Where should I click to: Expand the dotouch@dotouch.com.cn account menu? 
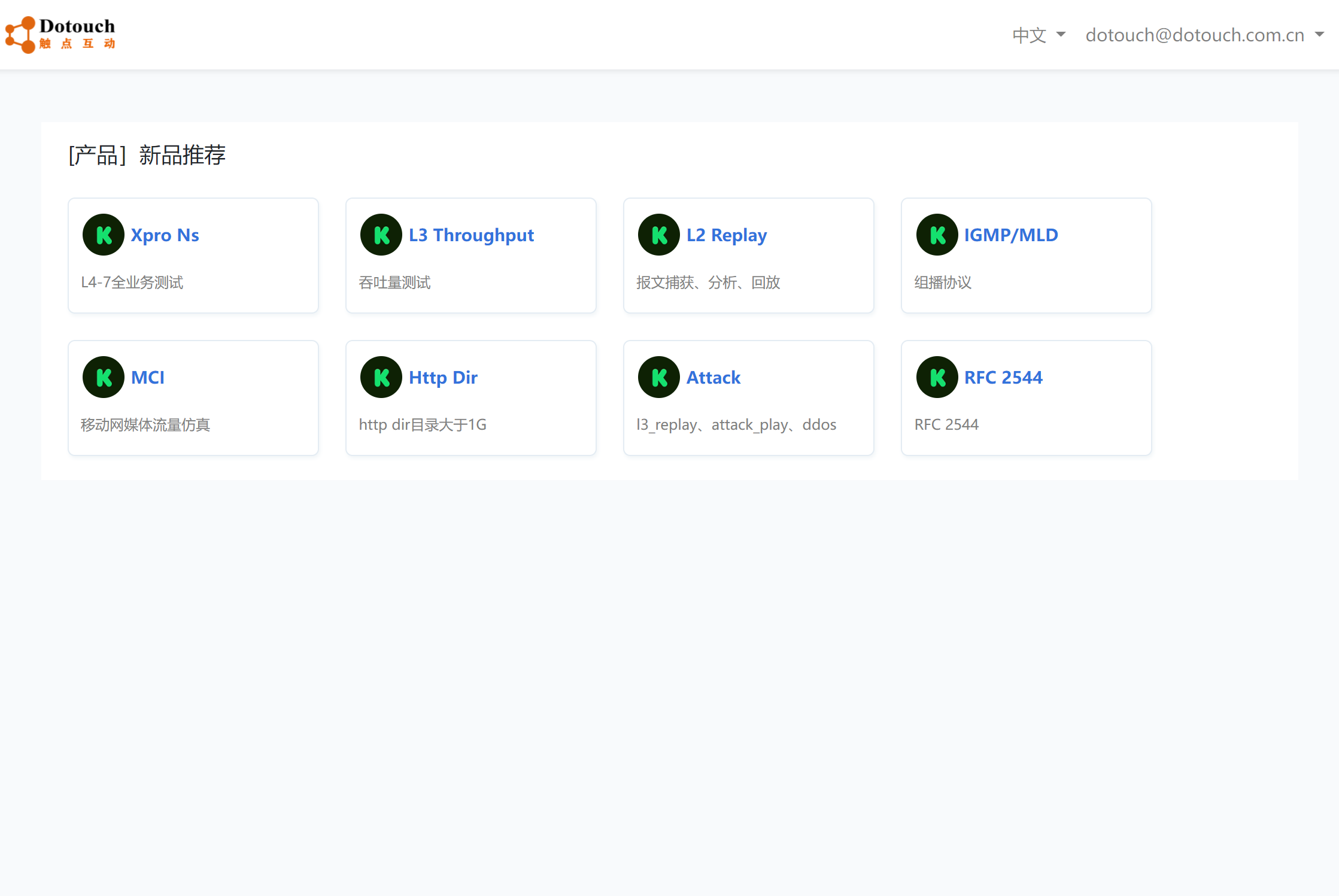(x=1205, y=35)
